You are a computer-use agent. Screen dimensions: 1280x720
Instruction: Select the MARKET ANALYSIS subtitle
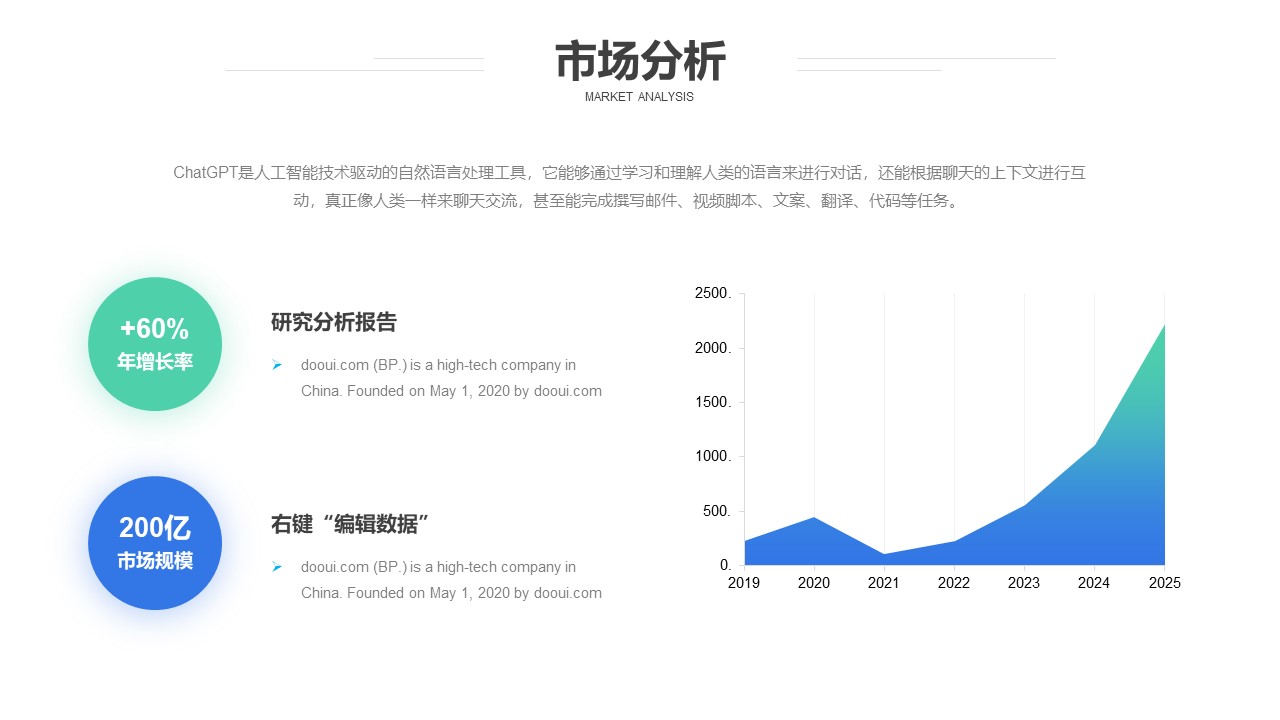click(639, 97)
